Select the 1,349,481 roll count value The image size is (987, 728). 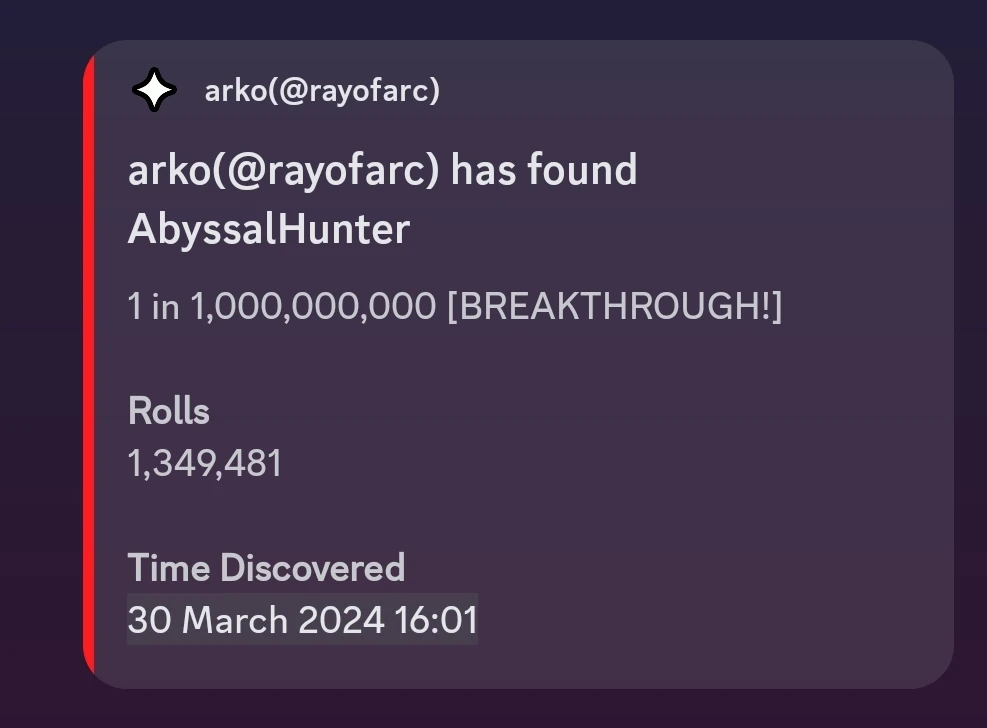point(205,463)
